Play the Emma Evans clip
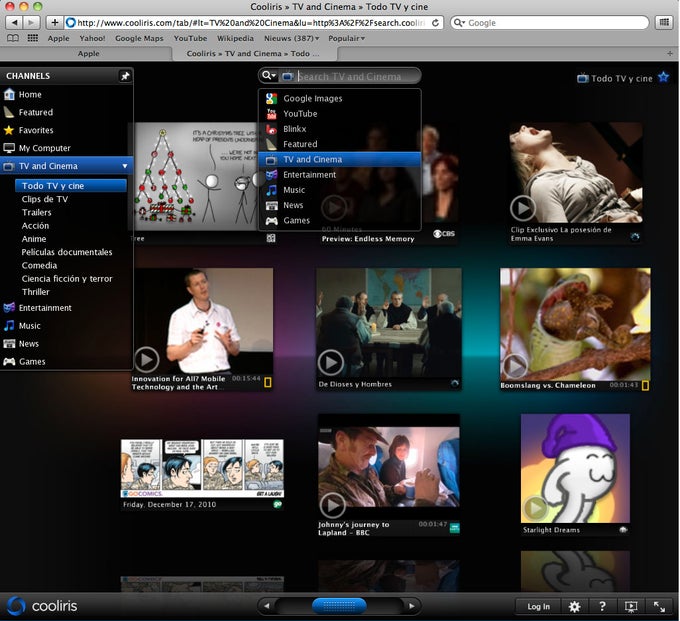The image size is (680, 621). [x=523, y=209]
